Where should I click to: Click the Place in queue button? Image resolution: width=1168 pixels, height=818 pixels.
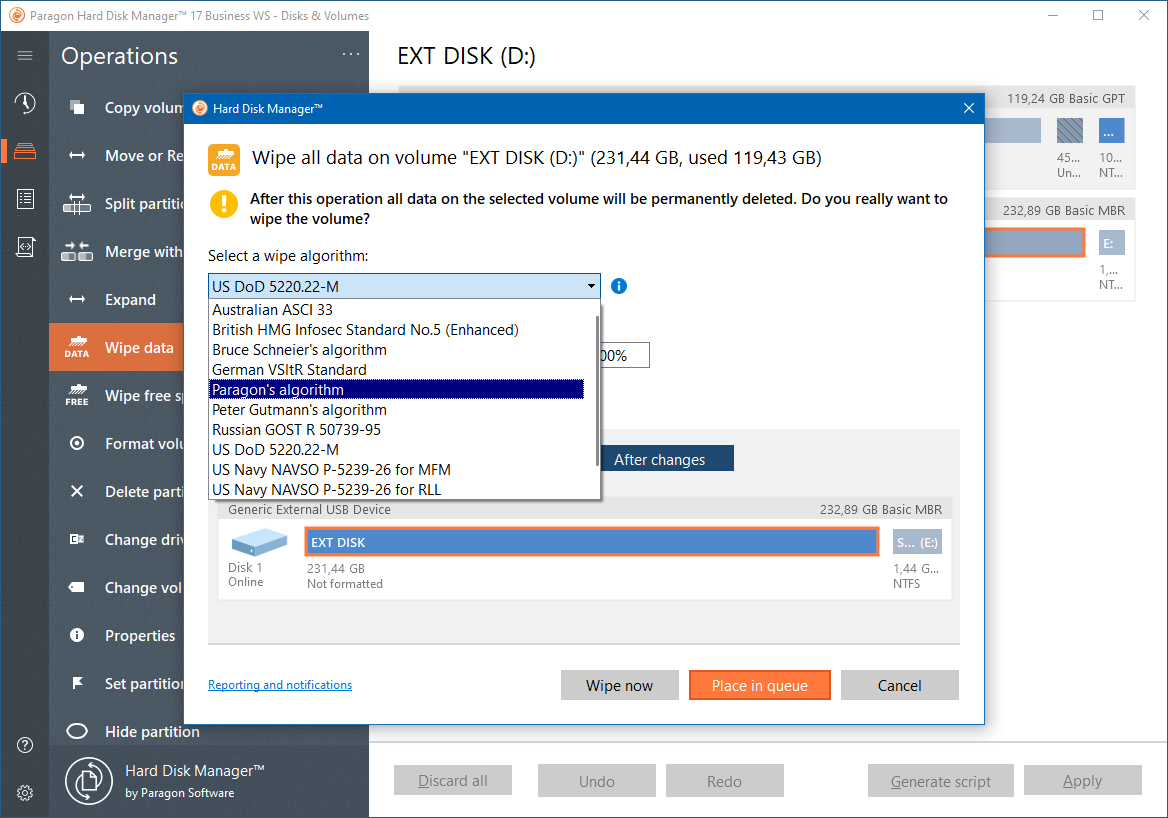pyautogui.click(x=760, y=685)
